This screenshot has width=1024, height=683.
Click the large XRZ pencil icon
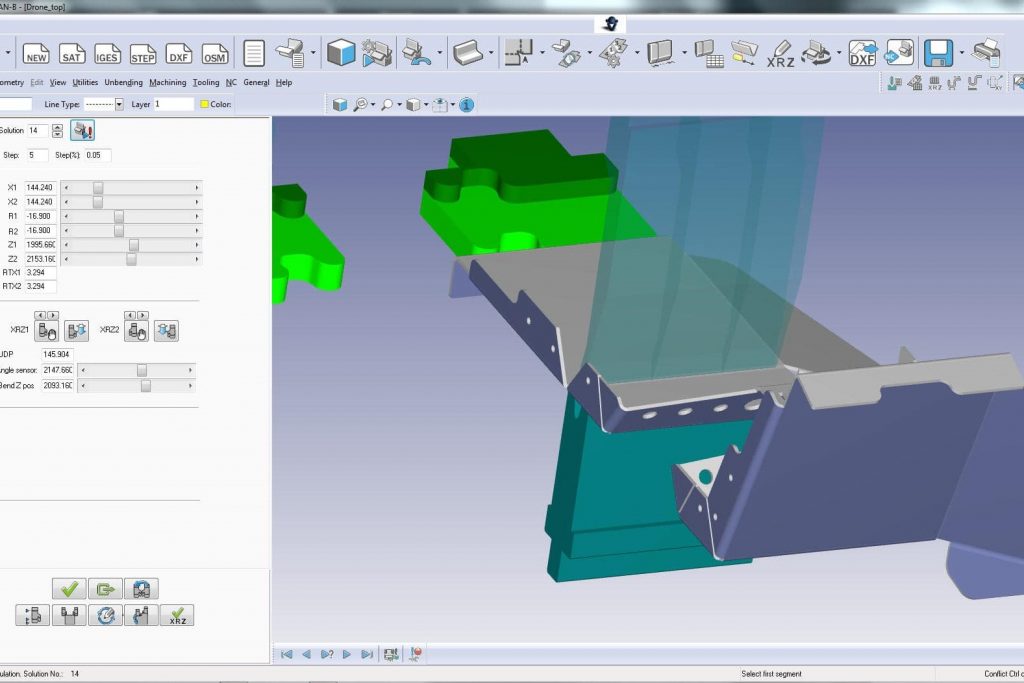[x=780, y=54]
